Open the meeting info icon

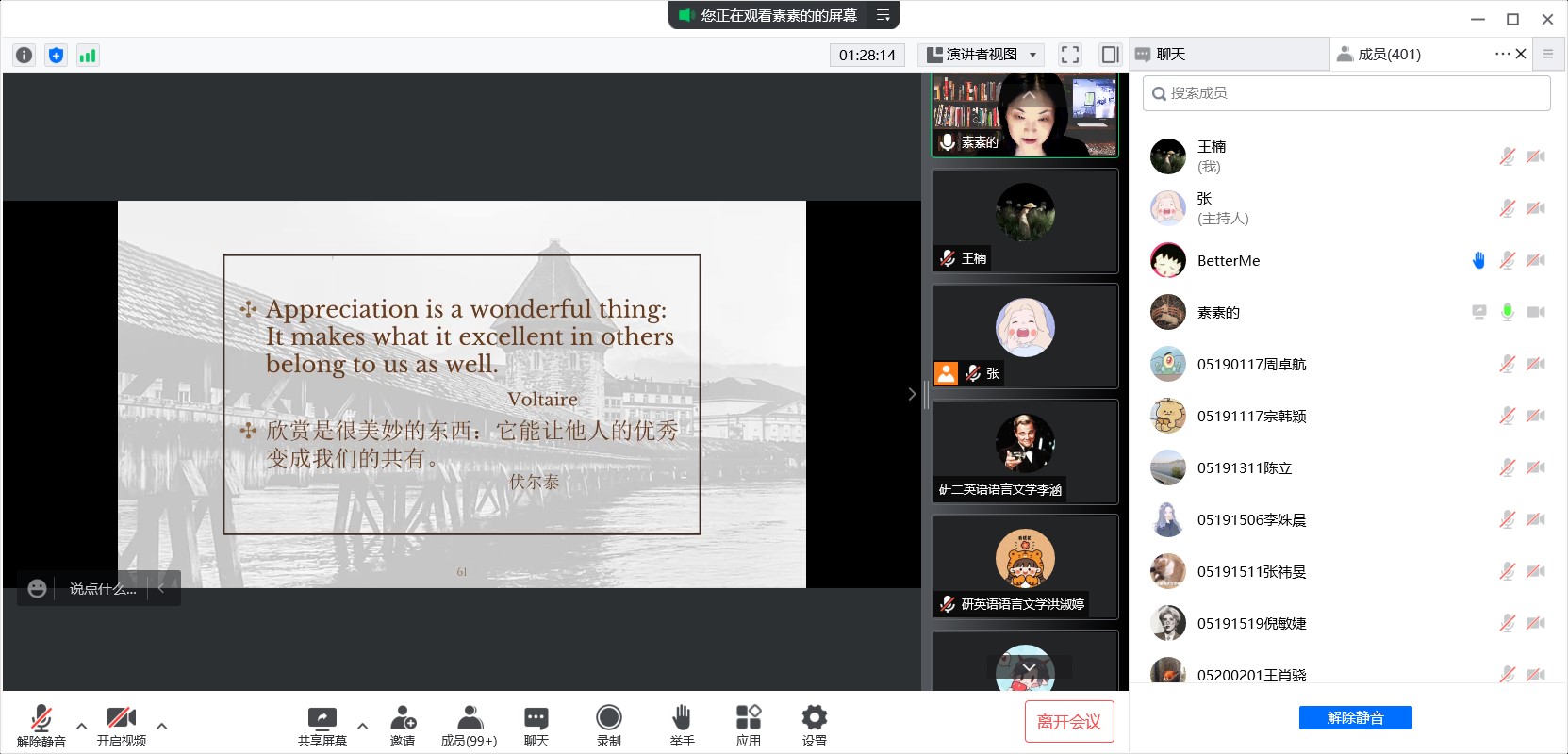tap(25, 55)
